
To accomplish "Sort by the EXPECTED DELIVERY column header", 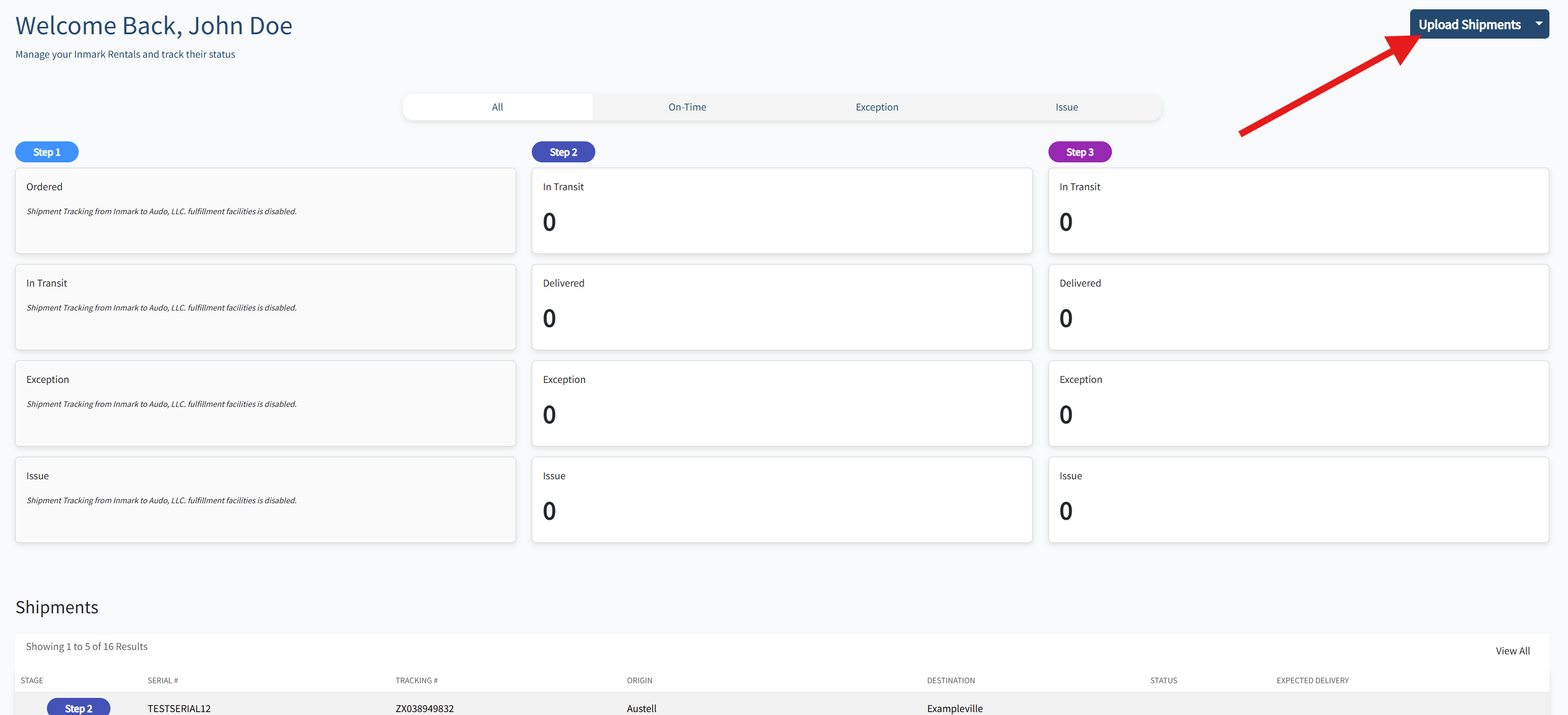I will coord(1312,680).
